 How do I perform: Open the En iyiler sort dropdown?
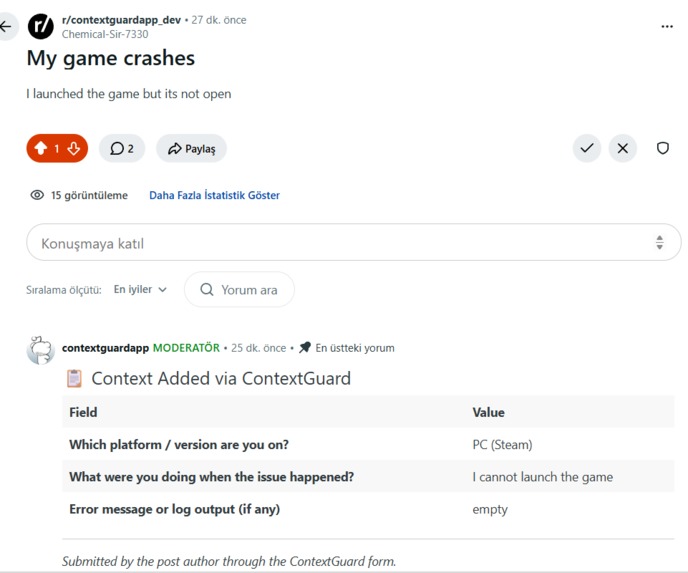tap(140, 290)
